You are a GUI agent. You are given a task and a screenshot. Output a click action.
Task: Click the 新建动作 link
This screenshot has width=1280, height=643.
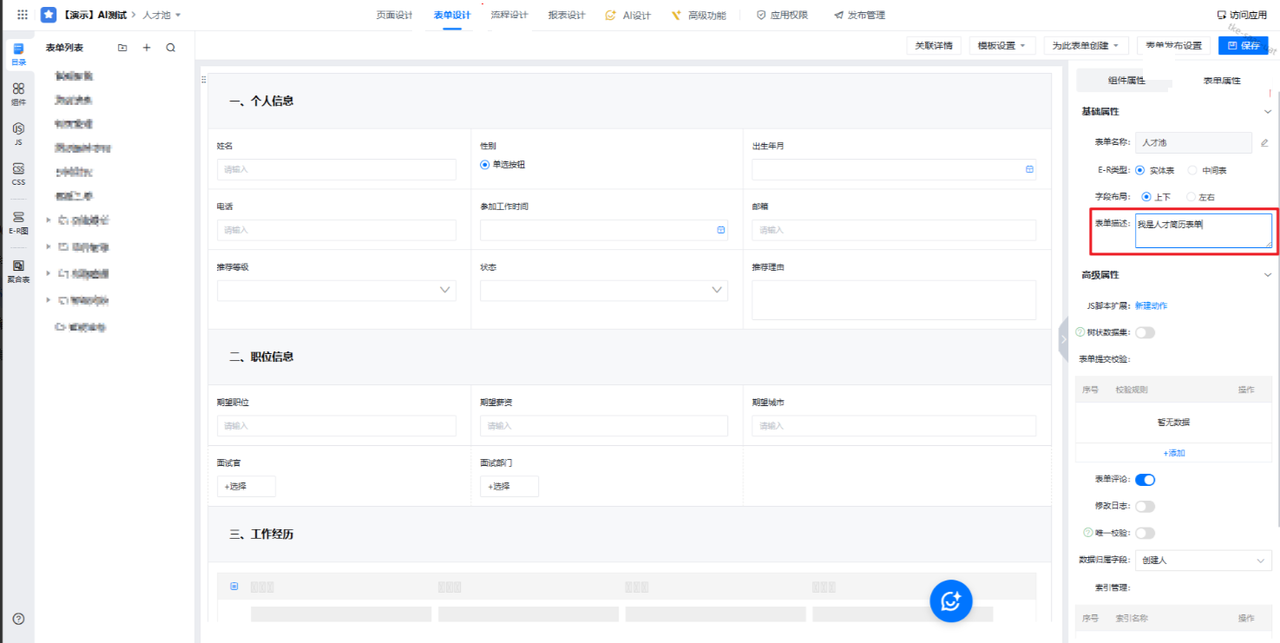coord(1150,305)
